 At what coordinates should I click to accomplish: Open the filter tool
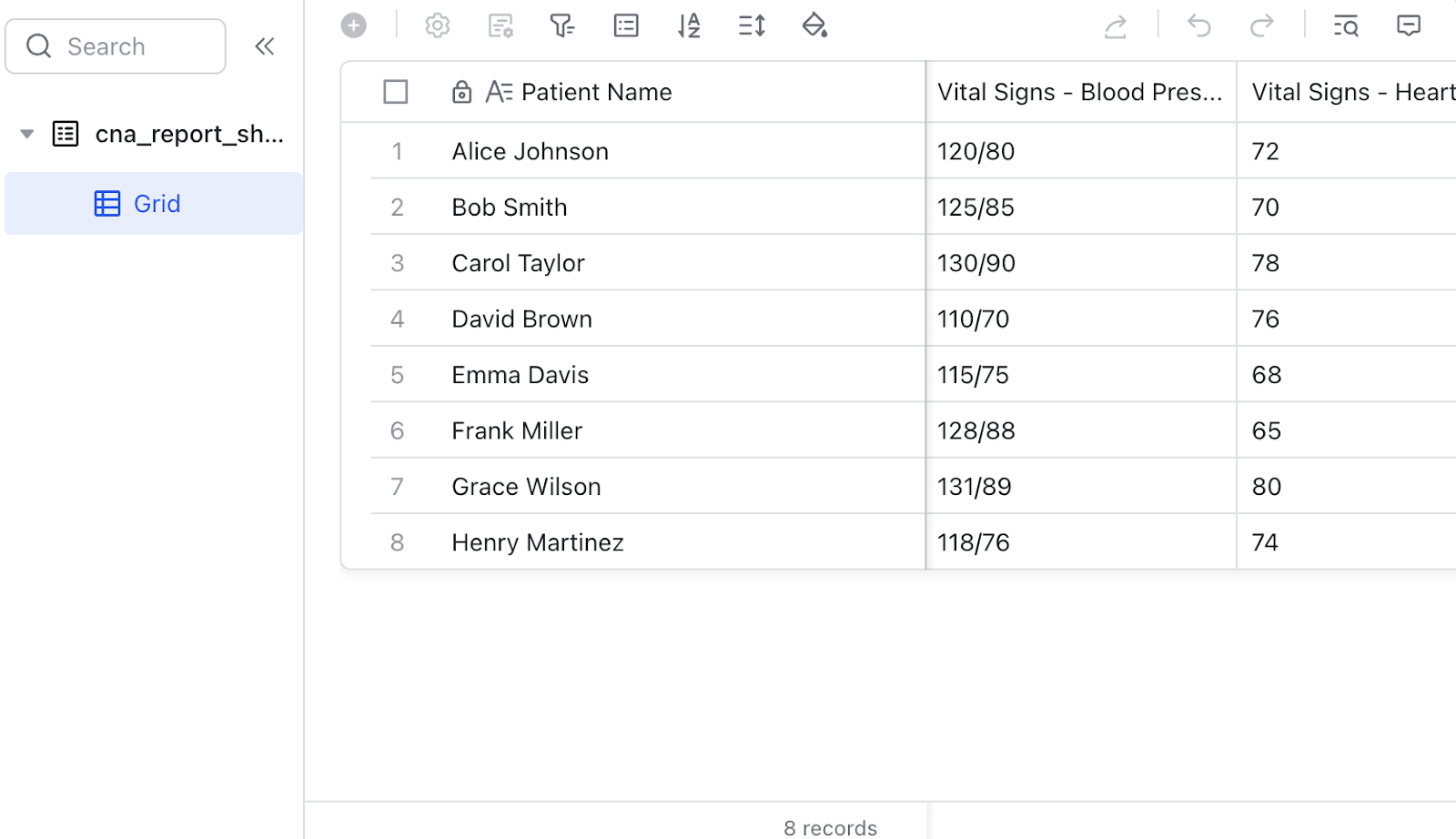[562, 25]
